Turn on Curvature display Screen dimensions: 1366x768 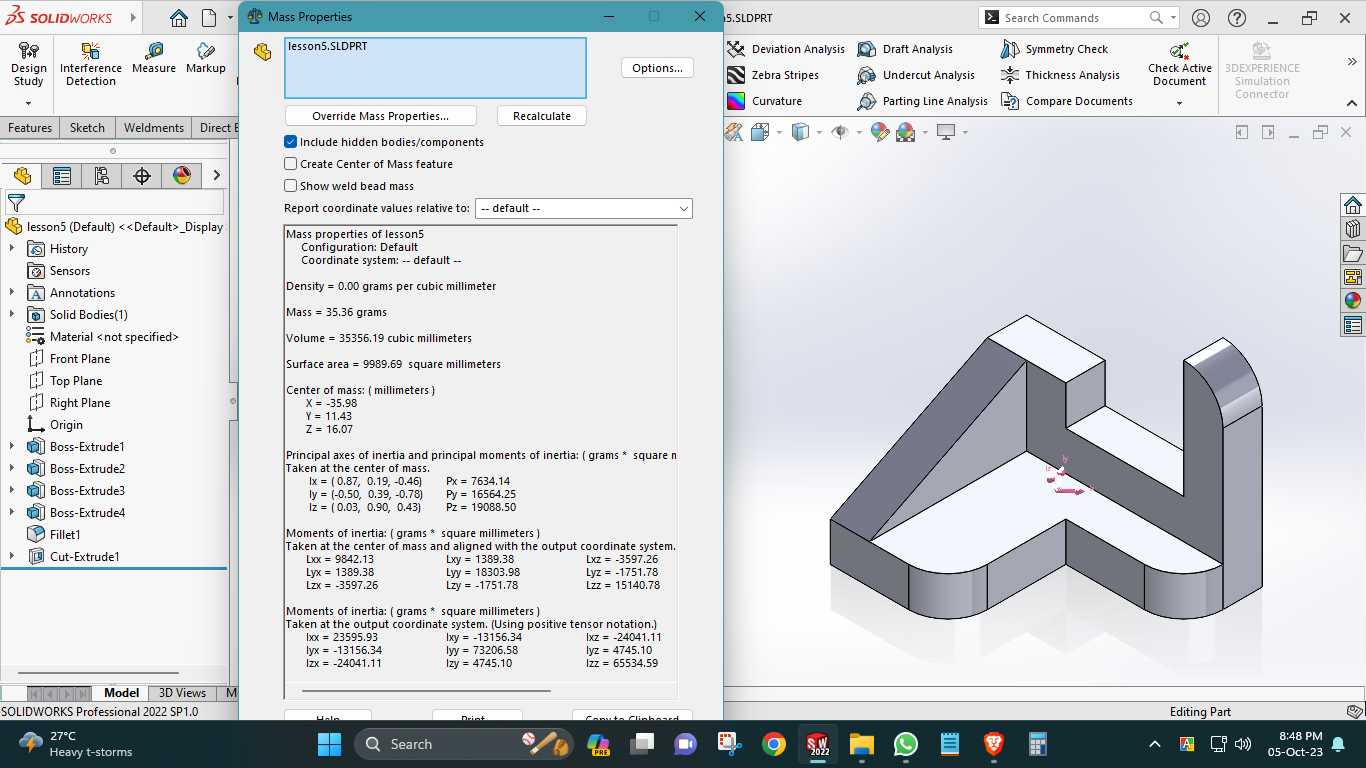pyautogui.click(x=765, y=101)
